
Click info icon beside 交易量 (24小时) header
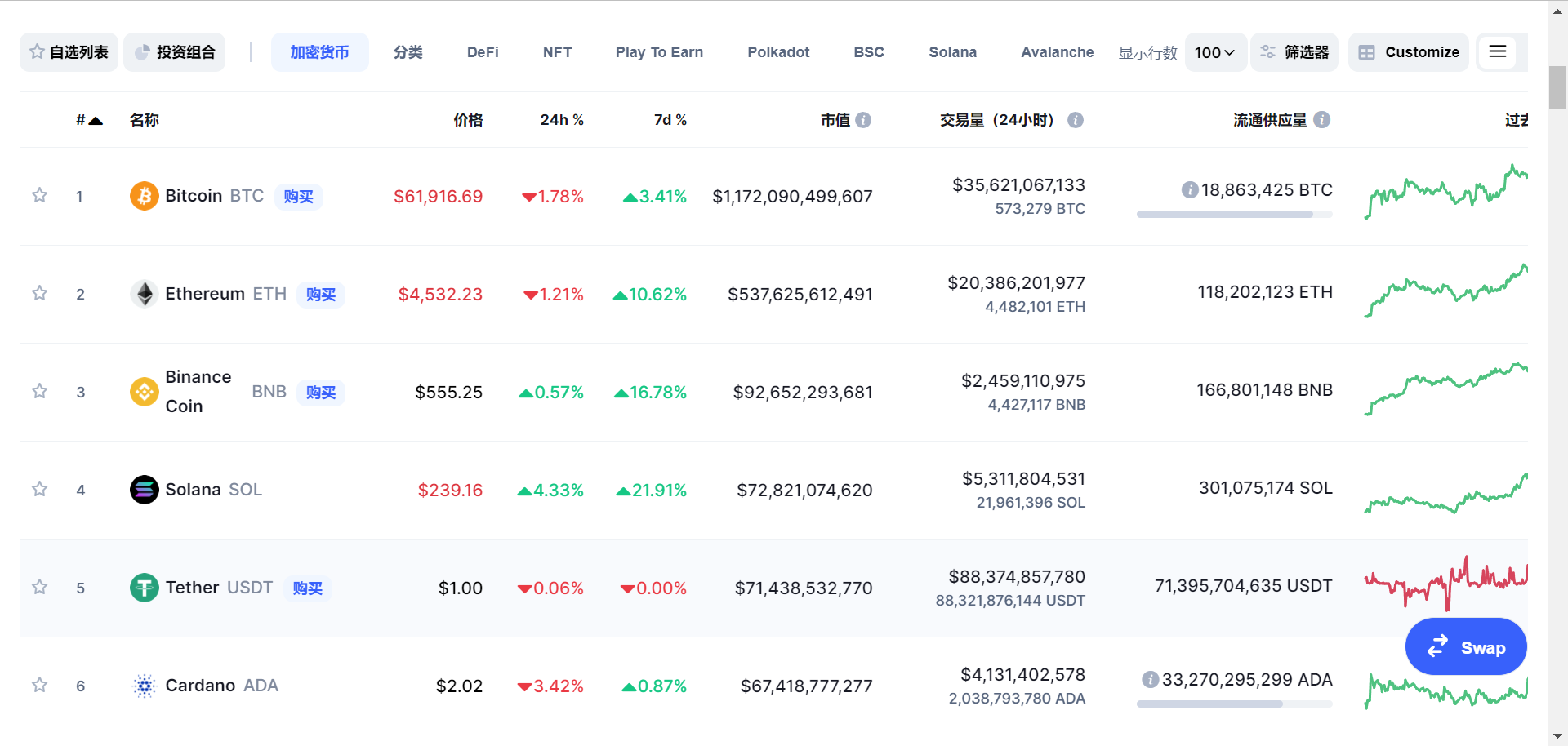pos(1076,120)
